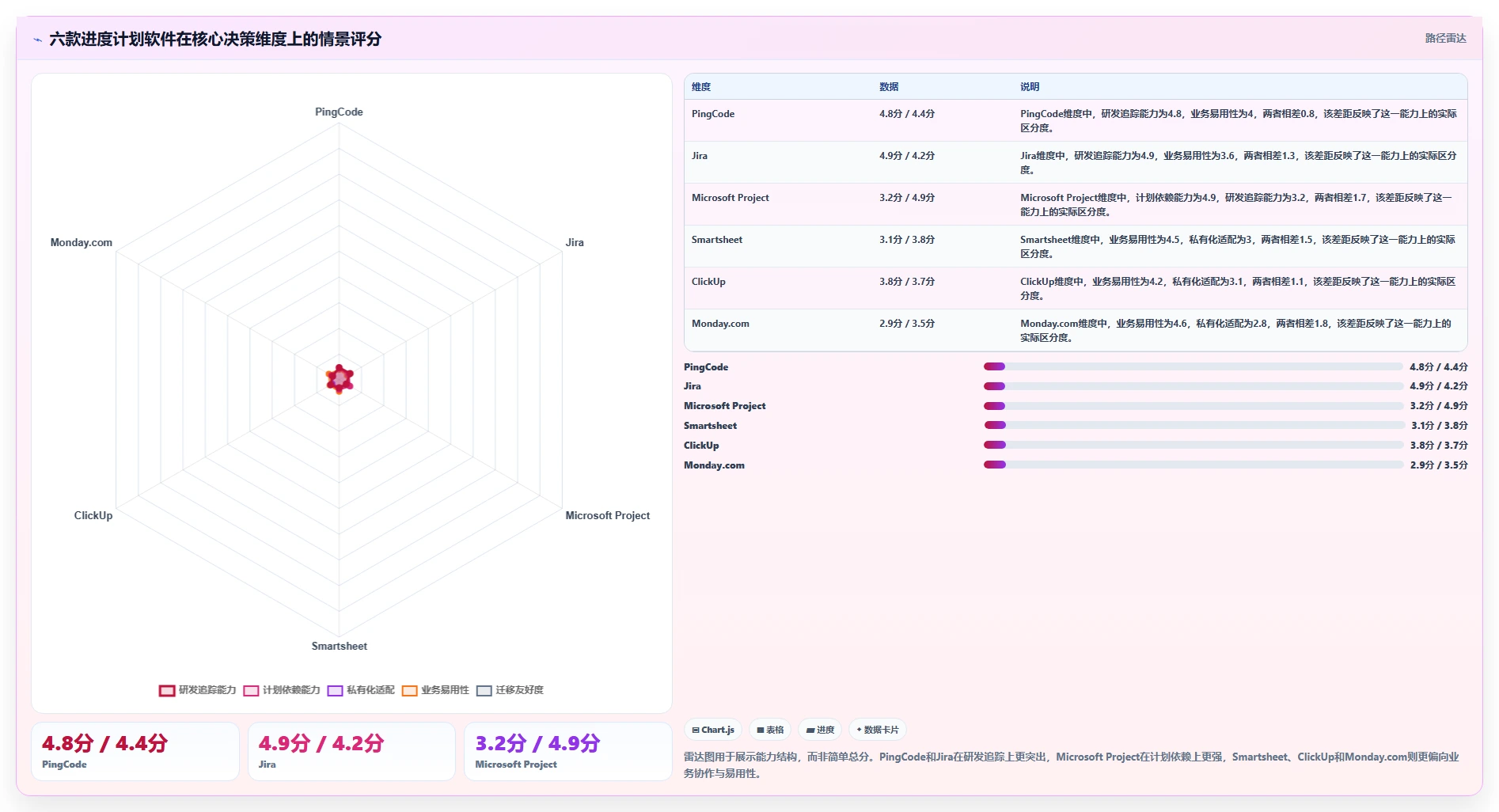The image size is (1499, 812).
Task: Click the PingCode progress bar
Action: [x=1193, y=366]
